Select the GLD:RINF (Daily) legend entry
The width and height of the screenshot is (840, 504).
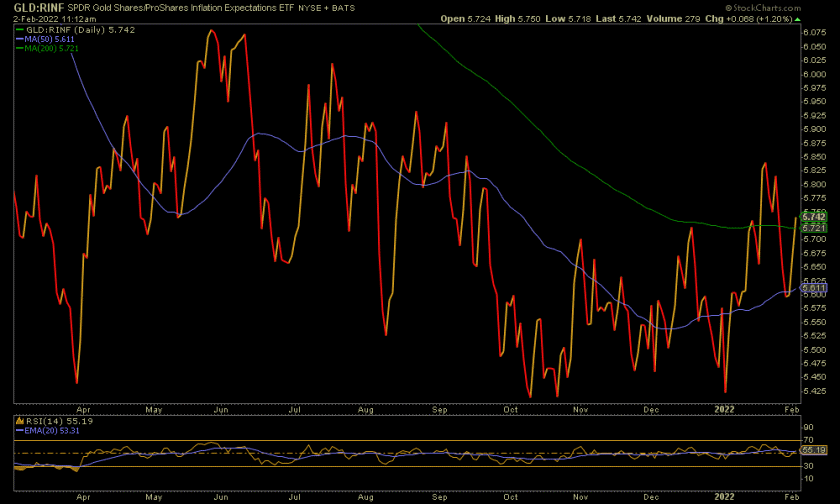62,30
